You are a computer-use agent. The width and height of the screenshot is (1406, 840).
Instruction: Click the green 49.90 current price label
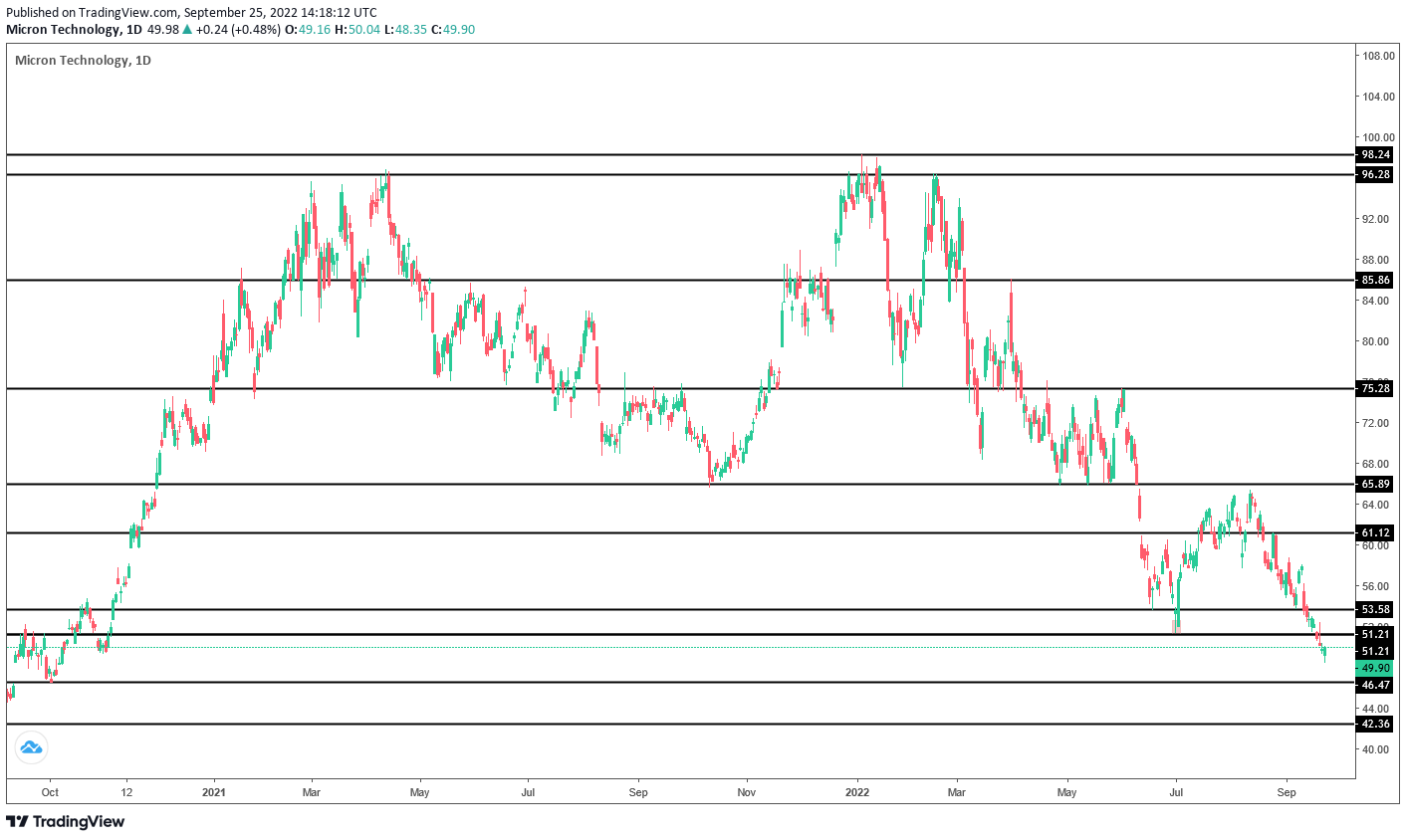click(1375, 668)
